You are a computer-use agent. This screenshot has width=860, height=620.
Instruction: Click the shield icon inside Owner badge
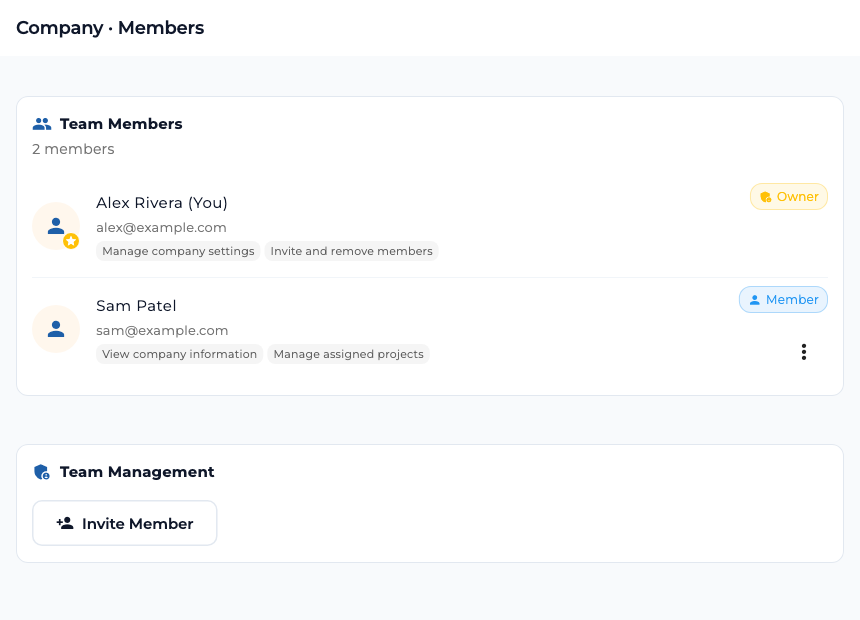pyautogui.click(x=766, y=197)
